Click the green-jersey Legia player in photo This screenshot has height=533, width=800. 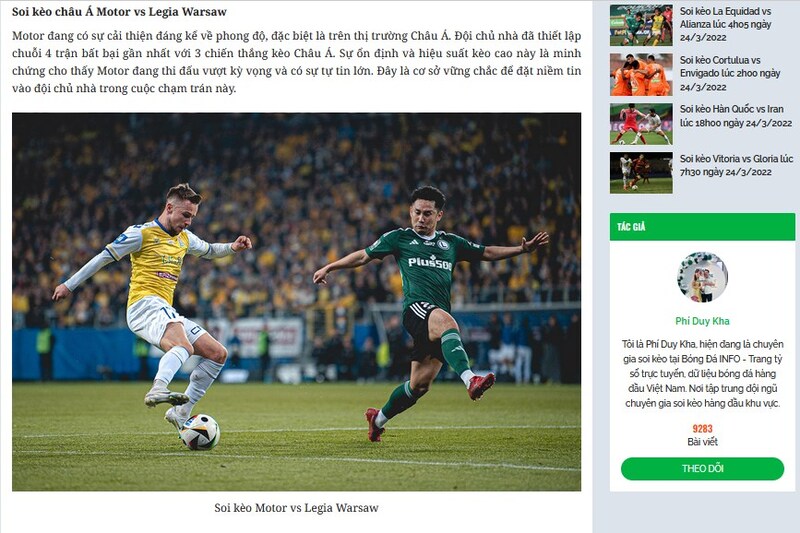(430, 312)
